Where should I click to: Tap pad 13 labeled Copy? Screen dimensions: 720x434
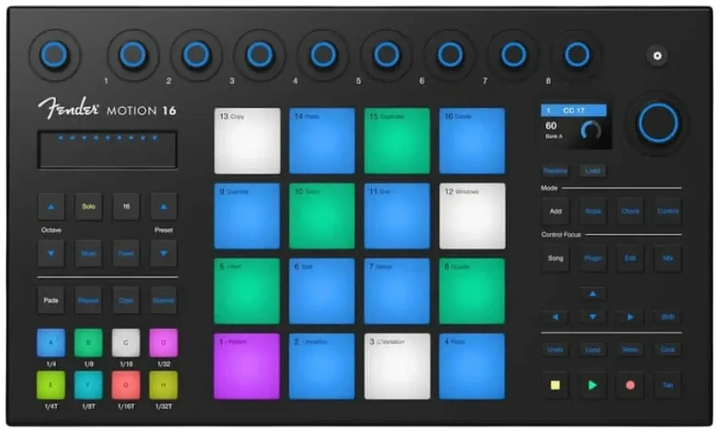click(247, 141)
